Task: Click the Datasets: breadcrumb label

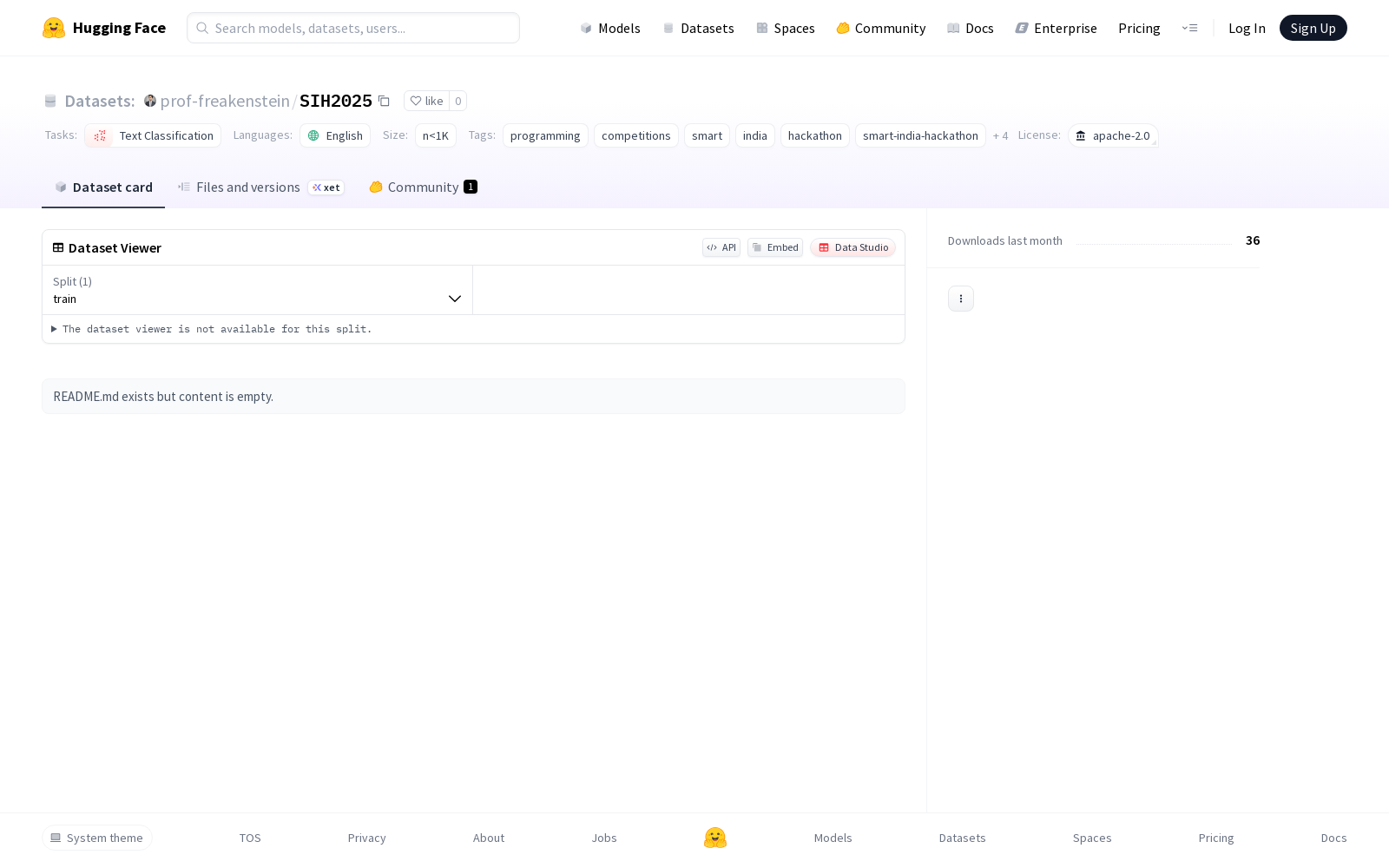Action: pos(100,101)
